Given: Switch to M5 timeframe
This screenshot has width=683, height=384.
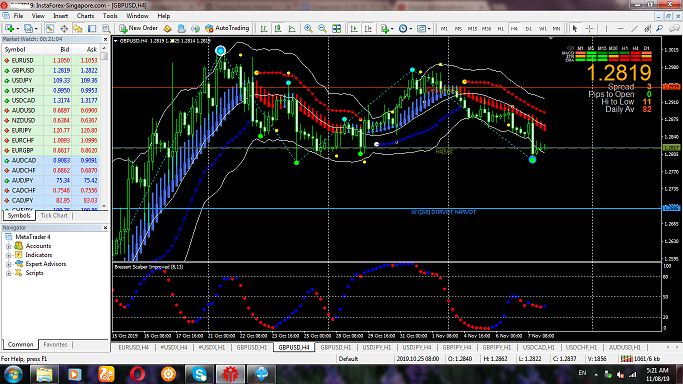Looking at the screenshot, I should pos(458,29).
